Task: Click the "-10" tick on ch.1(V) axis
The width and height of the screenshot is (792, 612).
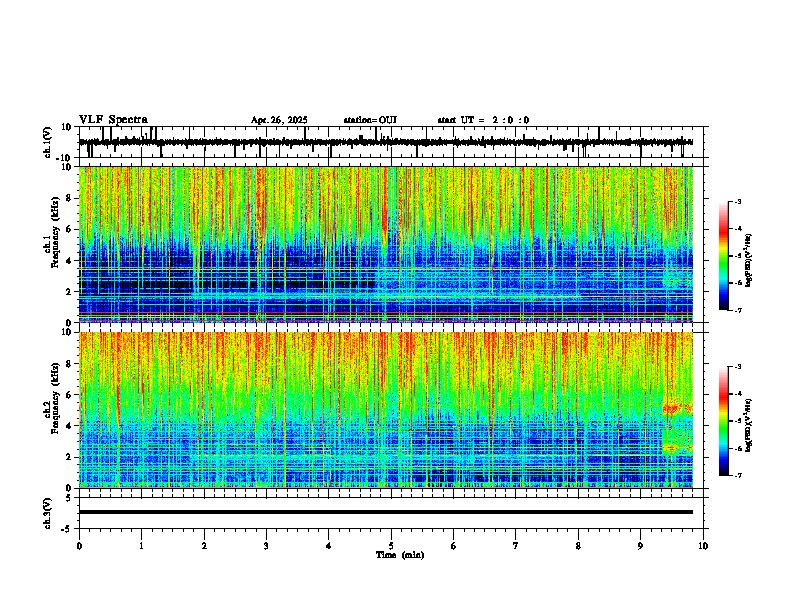Action: [x=65, y=158]
